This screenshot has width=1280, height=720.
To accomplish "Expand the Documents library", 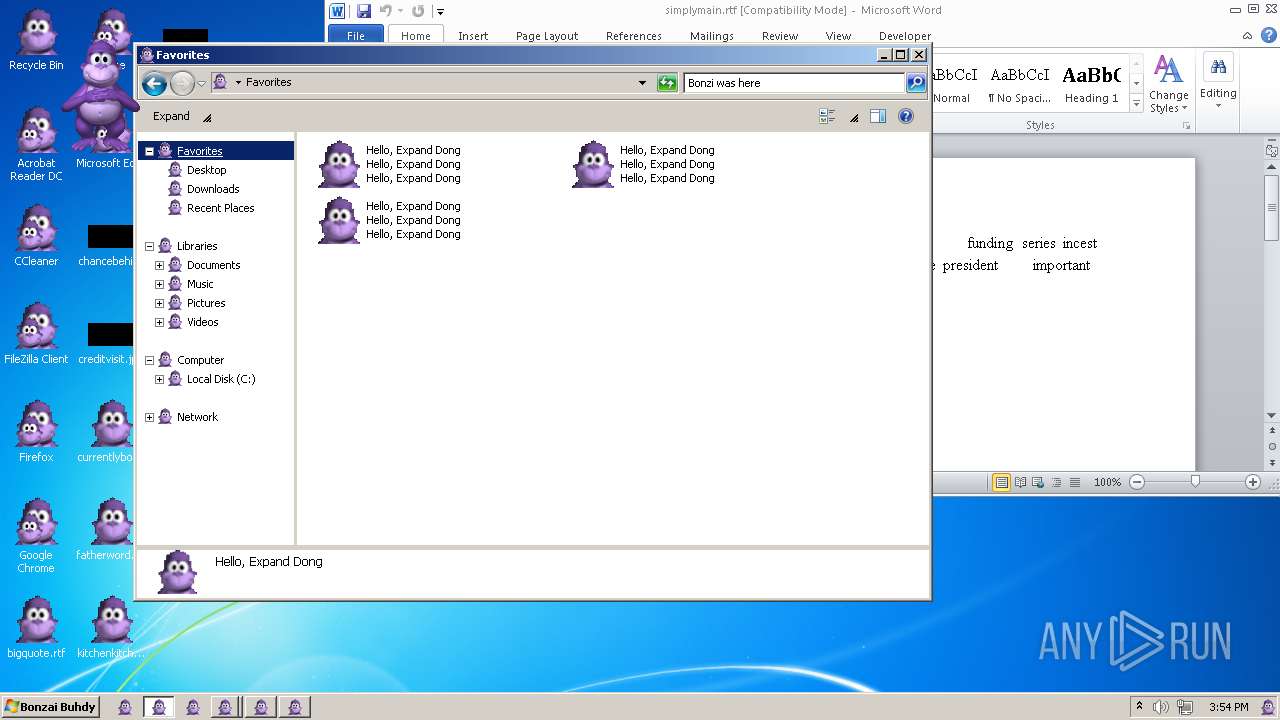I will click(159, 265).
